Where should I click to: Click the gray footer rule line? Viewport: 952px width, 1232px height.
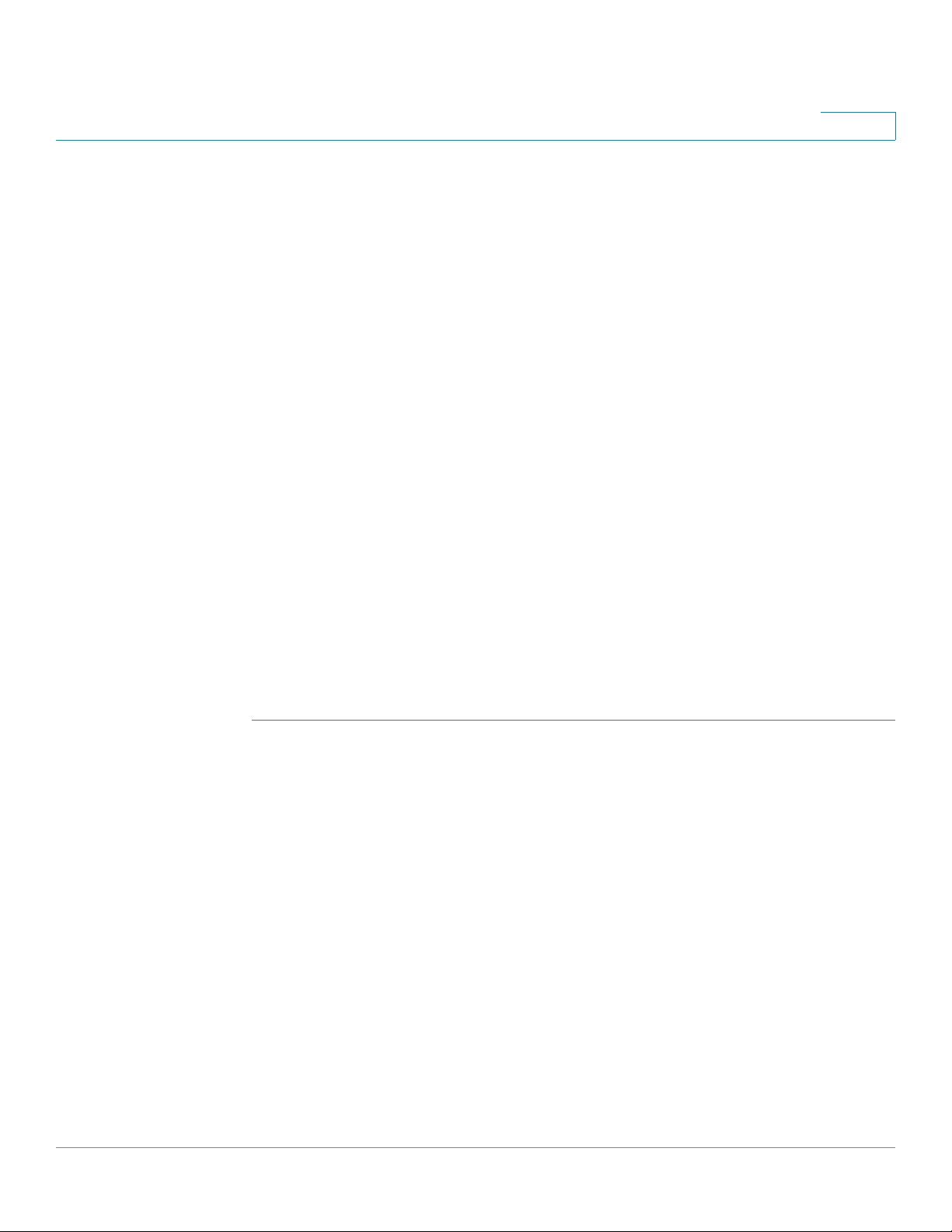[476, 1148]
